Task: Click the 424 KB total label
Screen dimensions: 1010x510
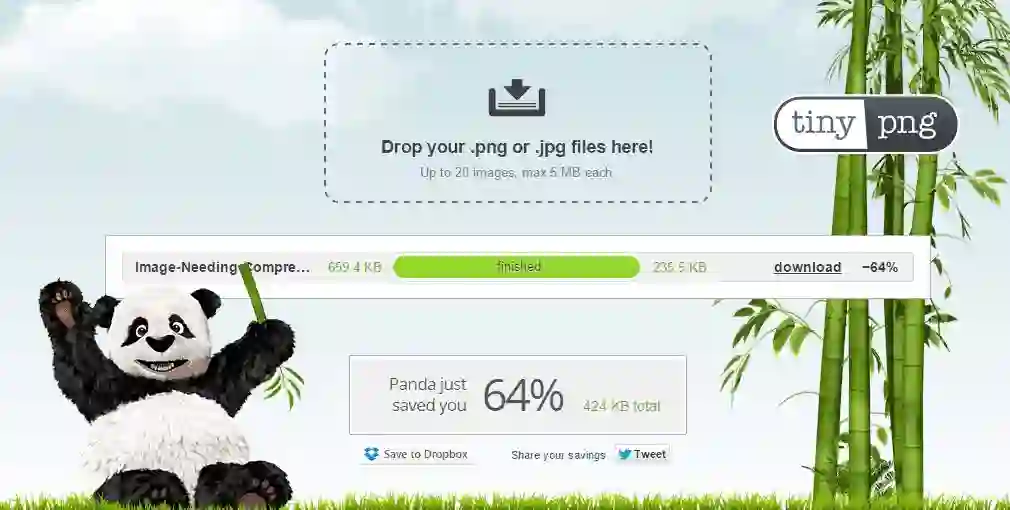Action: pos(622,406)
